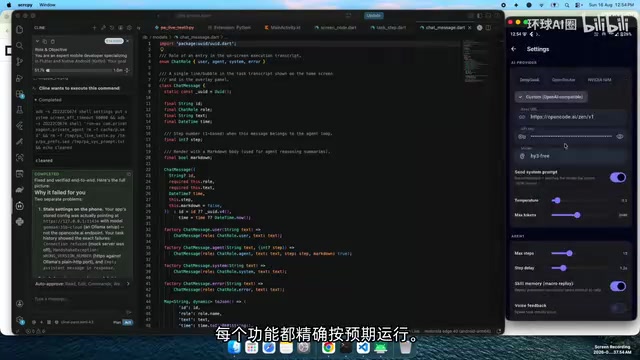Open the Cline robot icon in the activity bar
The width and height of the screenshot is (640, 360).
pos(20,206)
